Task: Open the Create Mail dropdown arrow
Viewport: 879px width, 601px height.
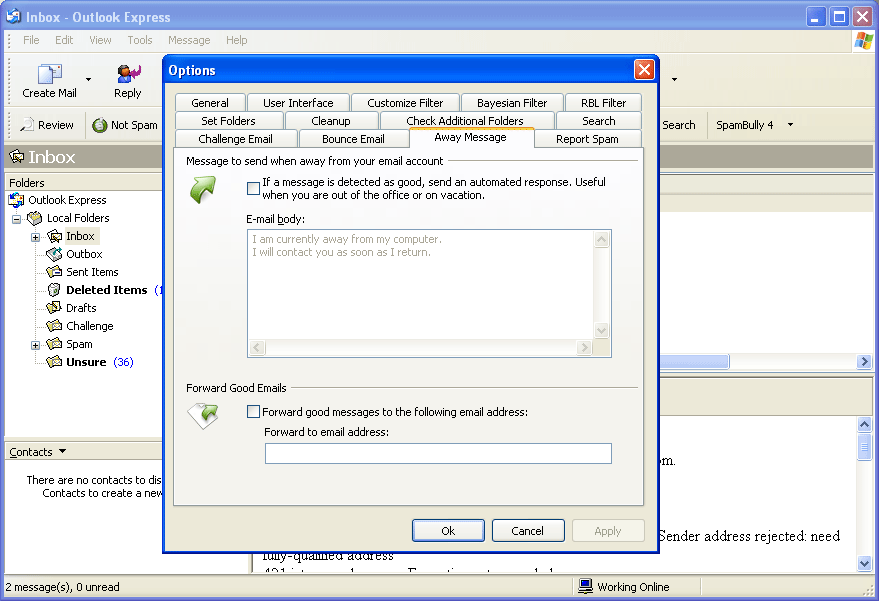Action: point(89,80)
